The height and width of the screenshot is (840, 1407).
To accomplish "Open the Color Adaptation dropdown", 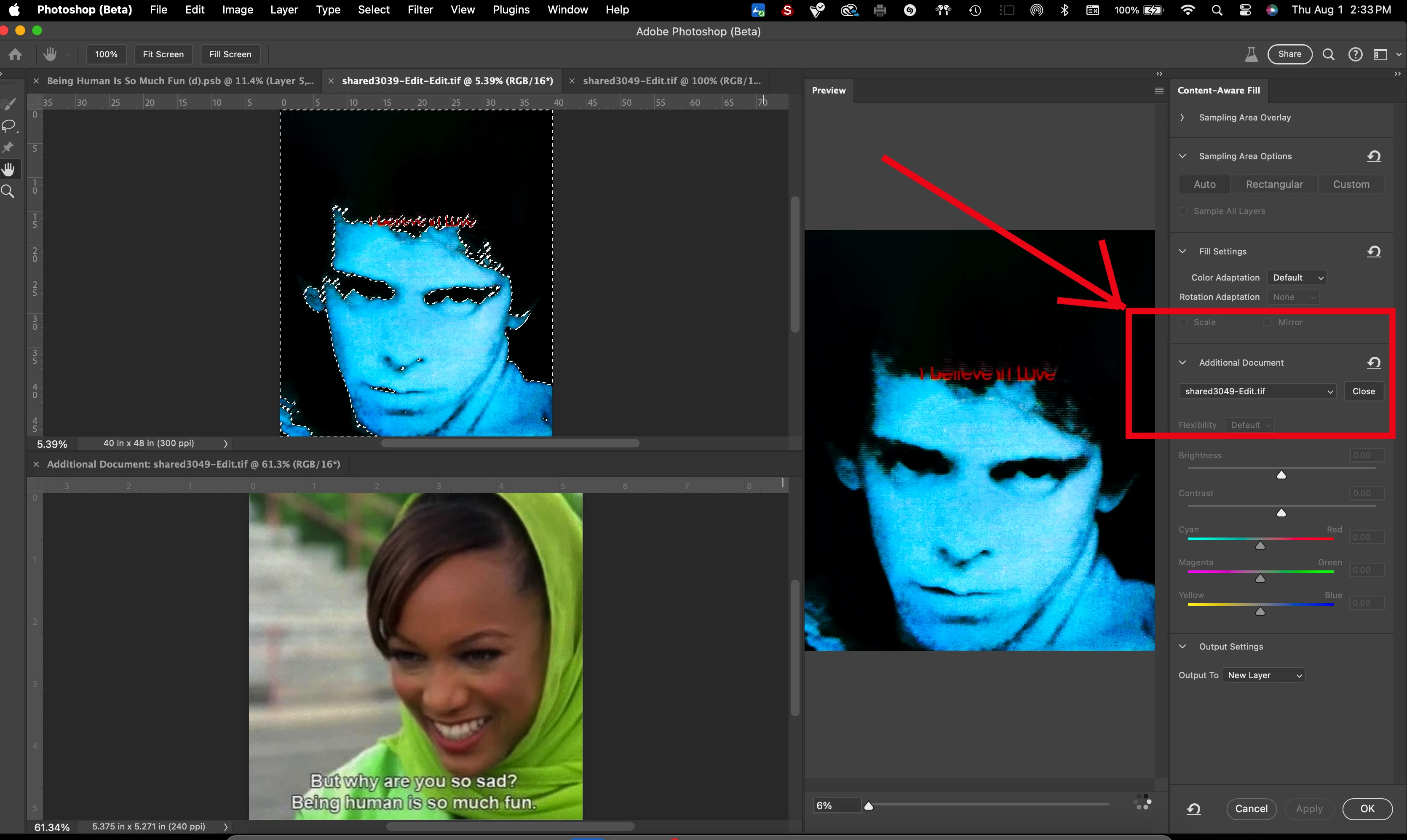I will (x=1297, y=277).
